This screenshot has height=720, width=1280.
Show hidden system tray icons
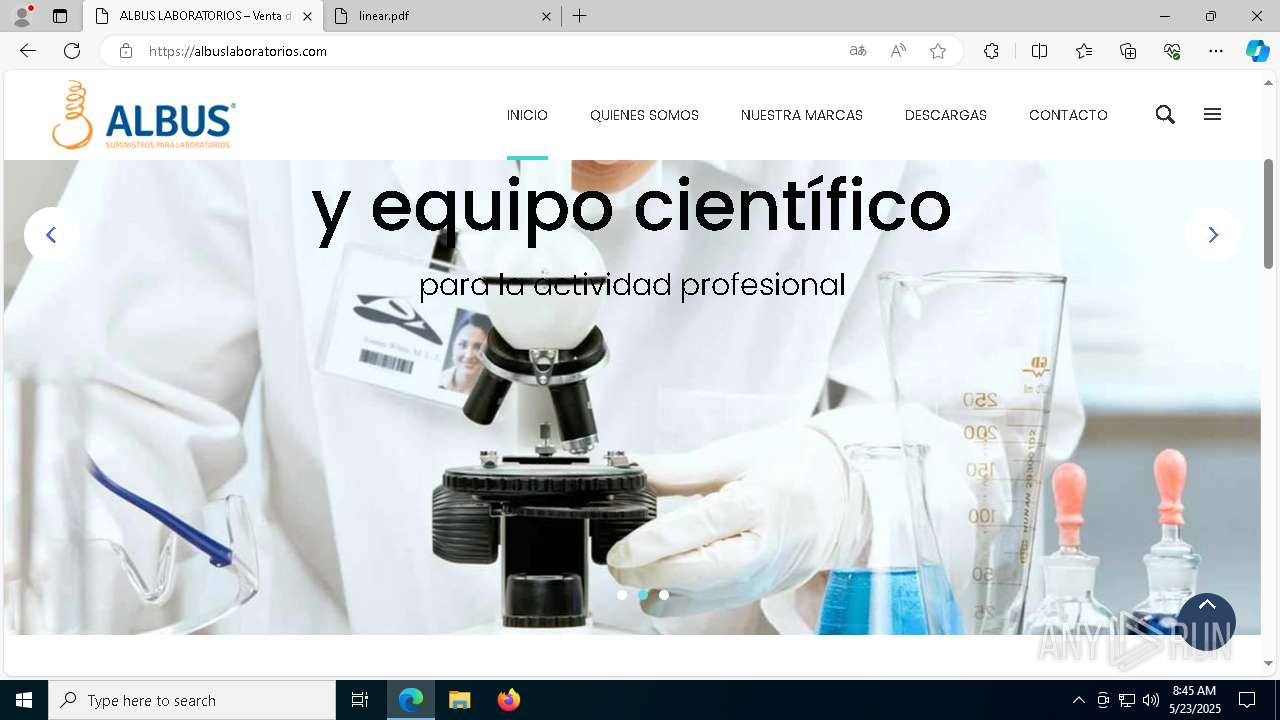coord(1078,700)
